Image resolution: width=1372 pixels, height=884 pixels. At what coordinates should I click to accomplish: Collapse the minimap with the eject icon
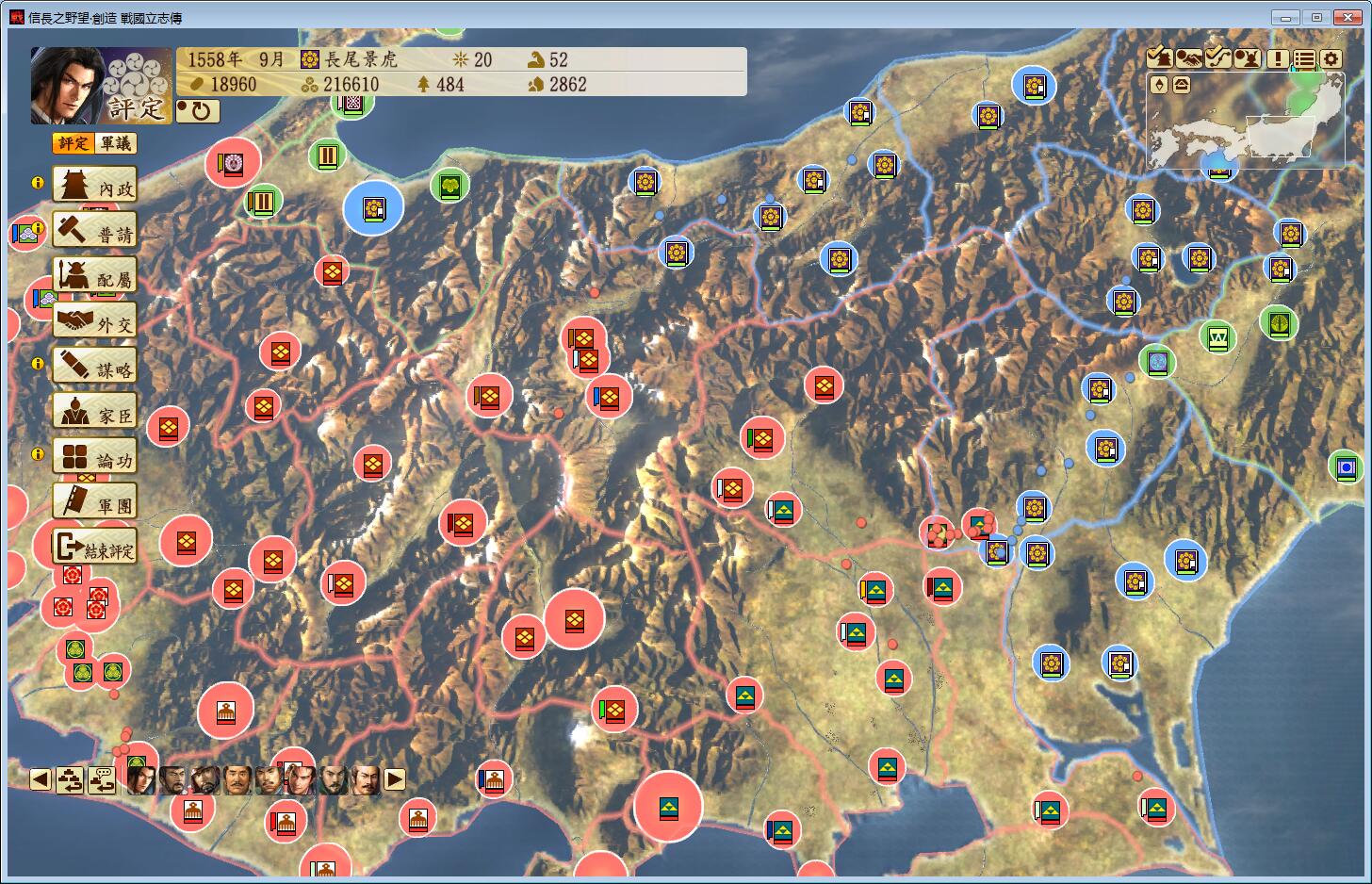[1181, 85]
